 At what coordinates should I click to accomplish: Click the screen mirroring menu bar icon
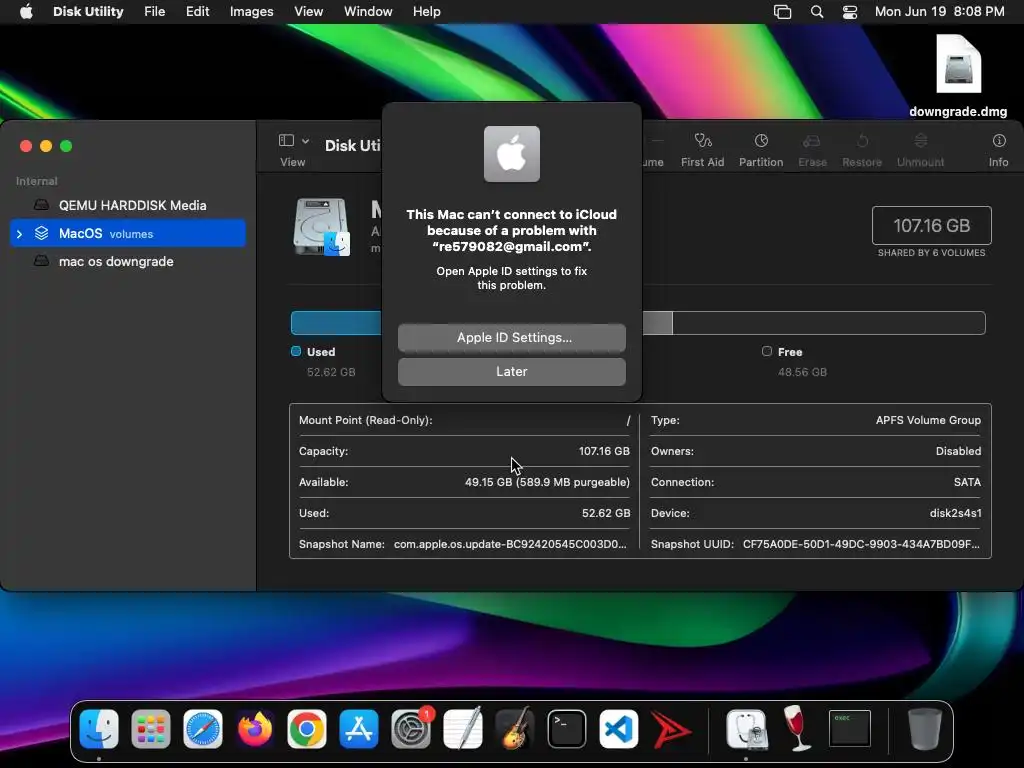pos(782,12)
